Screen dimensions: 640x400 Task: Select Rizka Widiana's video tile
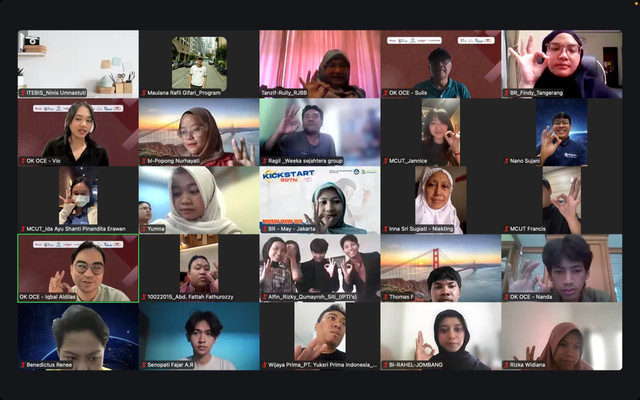[562, 336]
